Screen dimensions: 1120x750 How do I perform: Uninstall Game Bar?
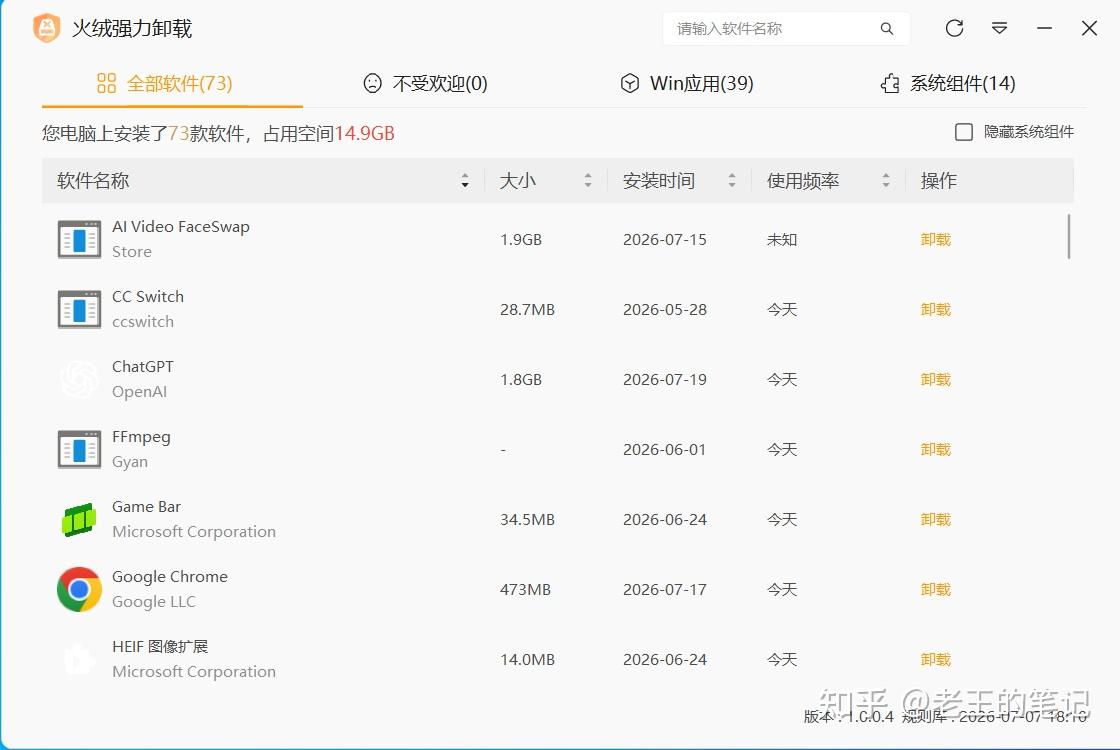(x=936, y=519)
